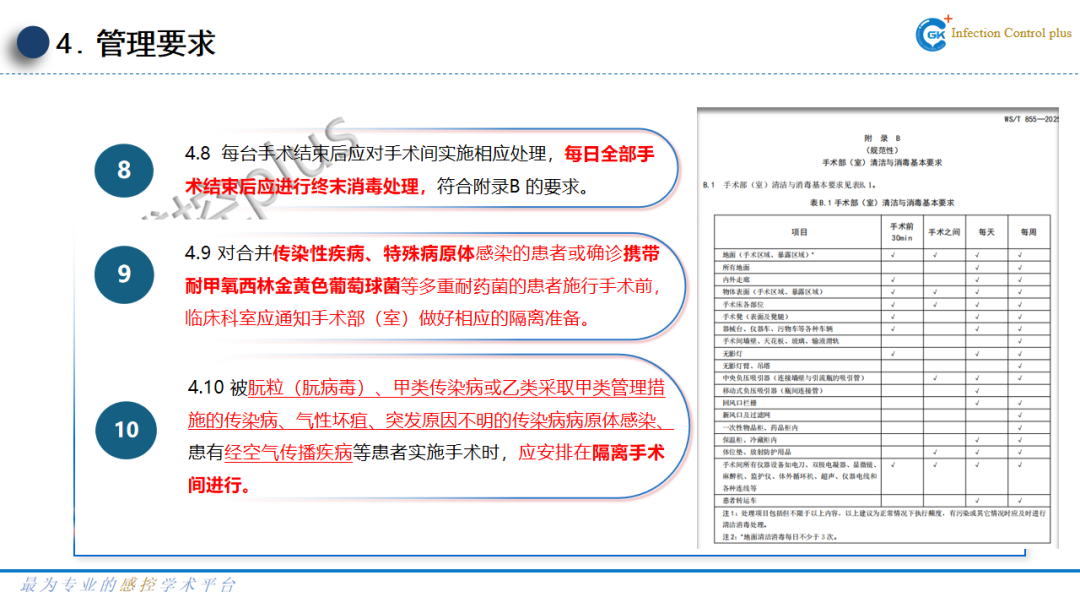Viewport: 1080px width, 608px height.
Task: Click table row '手术间墙壁、天花板、玻璃、输液滑轨'
Action: point(882,341)
